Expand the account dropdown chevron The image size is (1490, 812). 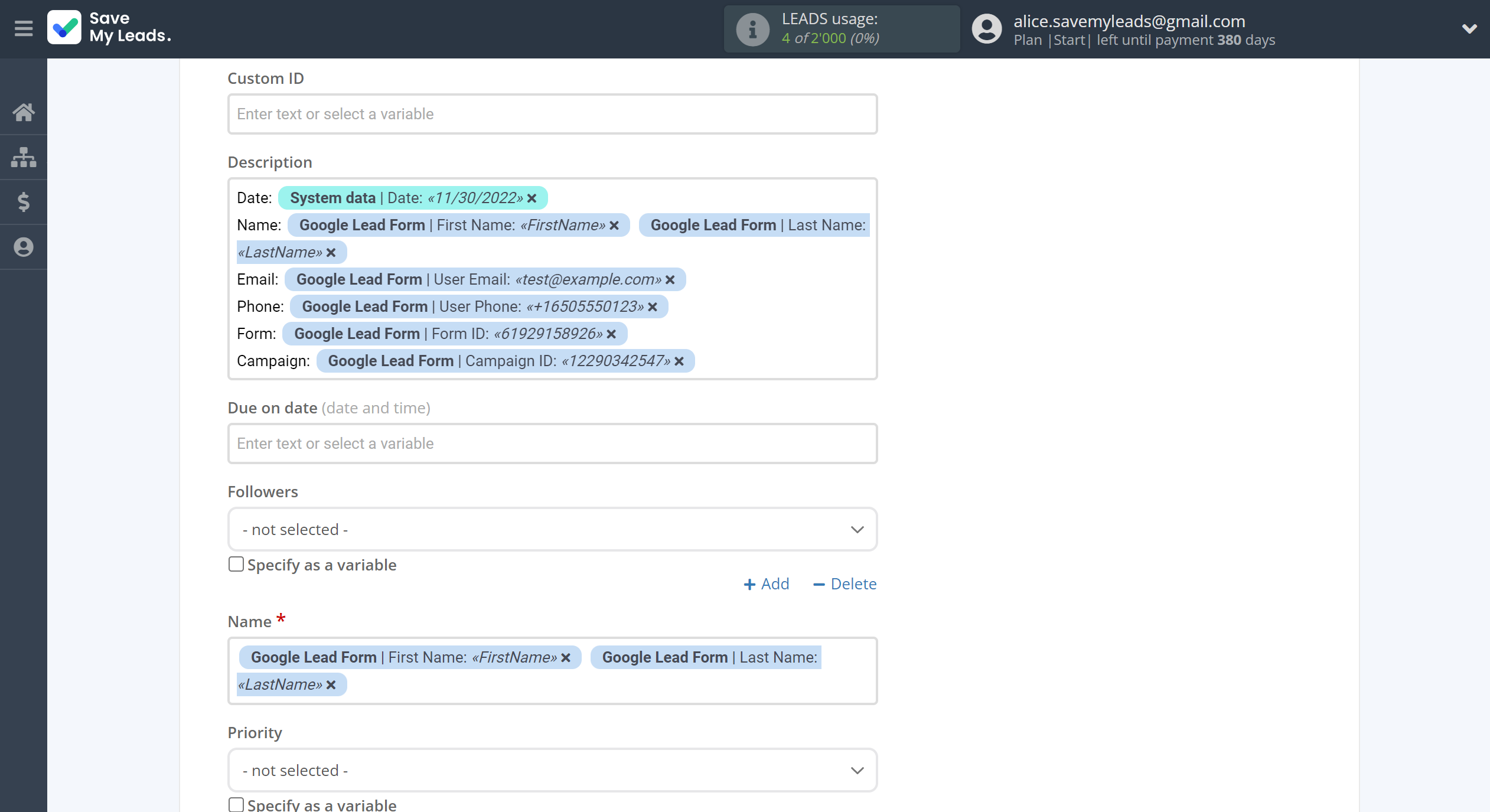point(1469,28)
